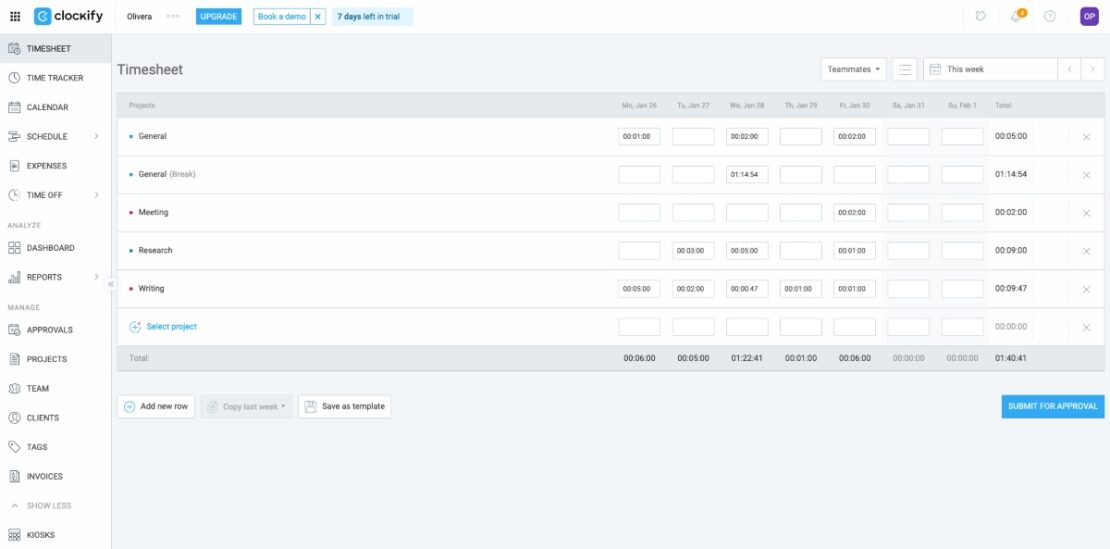Open workspace options three-dot menu
The image size is (1110, 549).
pos(173,16)
